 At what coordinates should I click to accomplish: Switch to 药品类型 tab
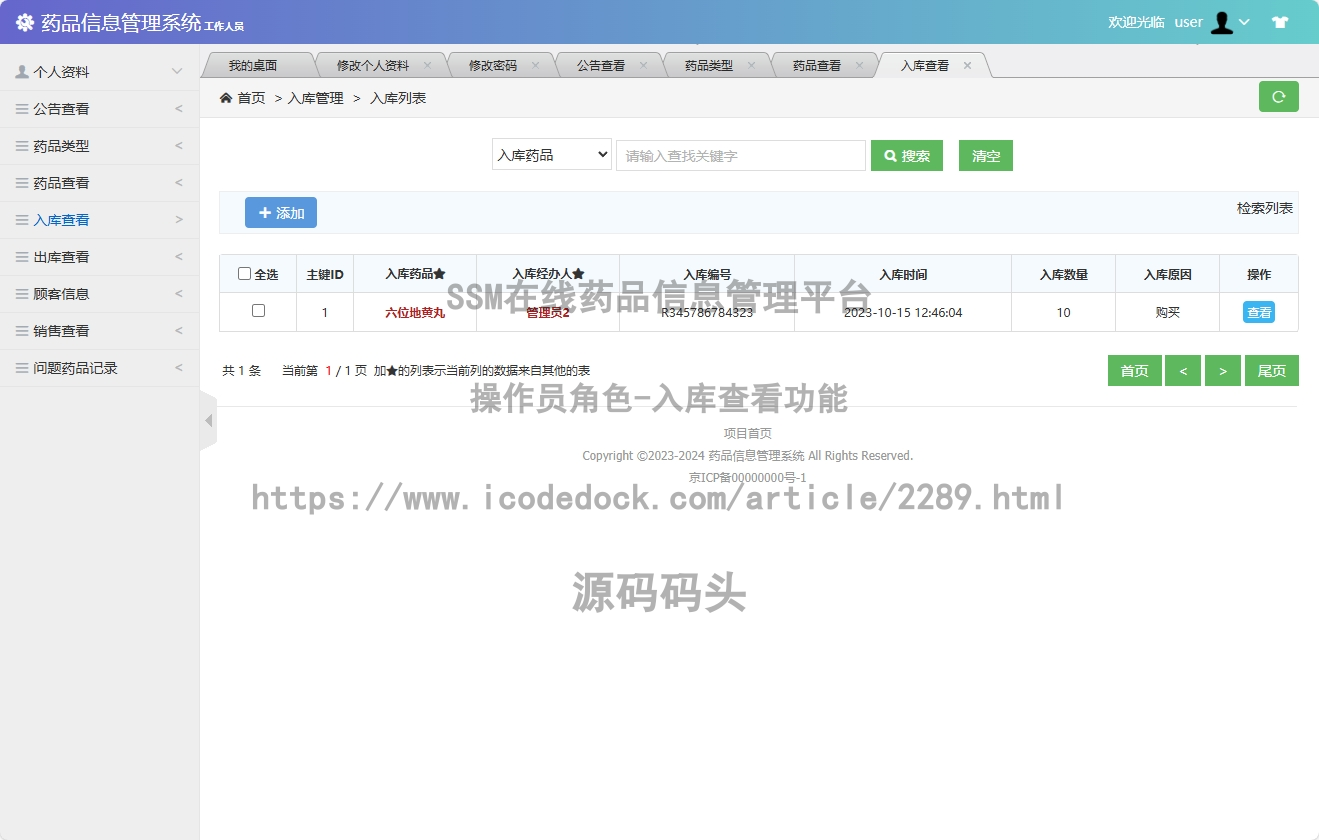click(x=709, y=65)
